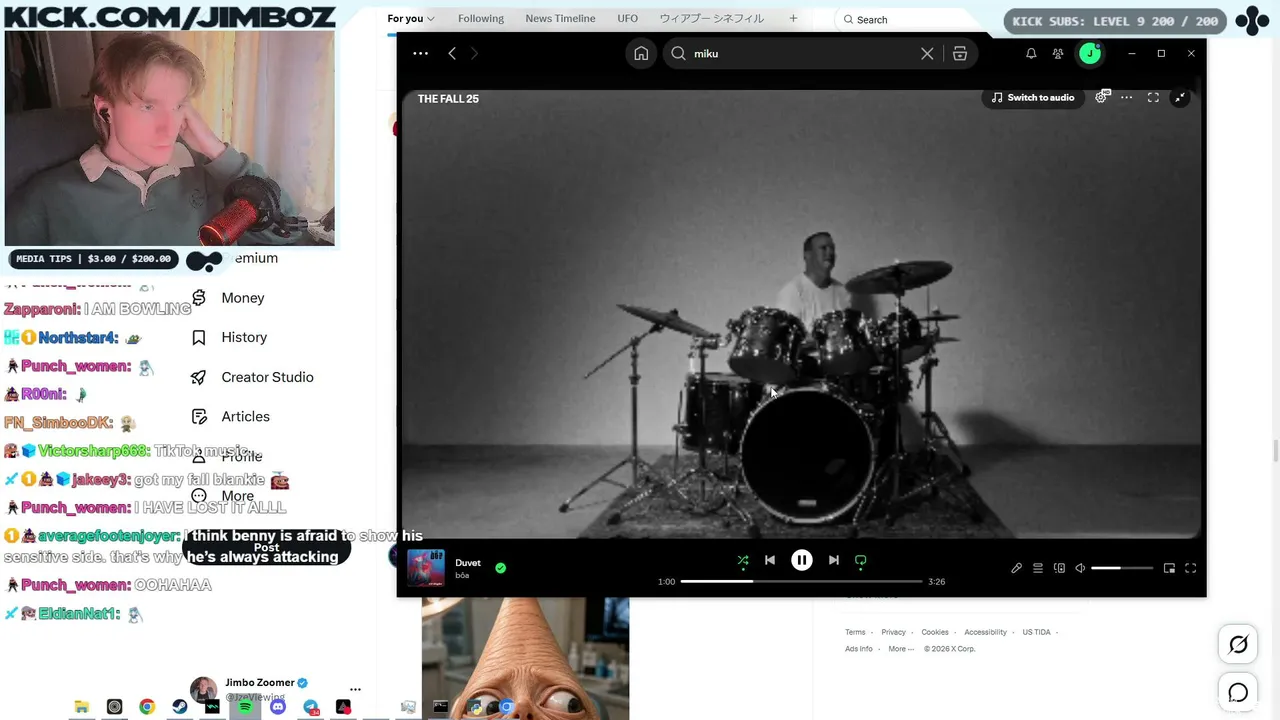This screenshot has width=1280, height=720.
Task: Show lyrics with microphone icon
Action: pos(1017,568)
